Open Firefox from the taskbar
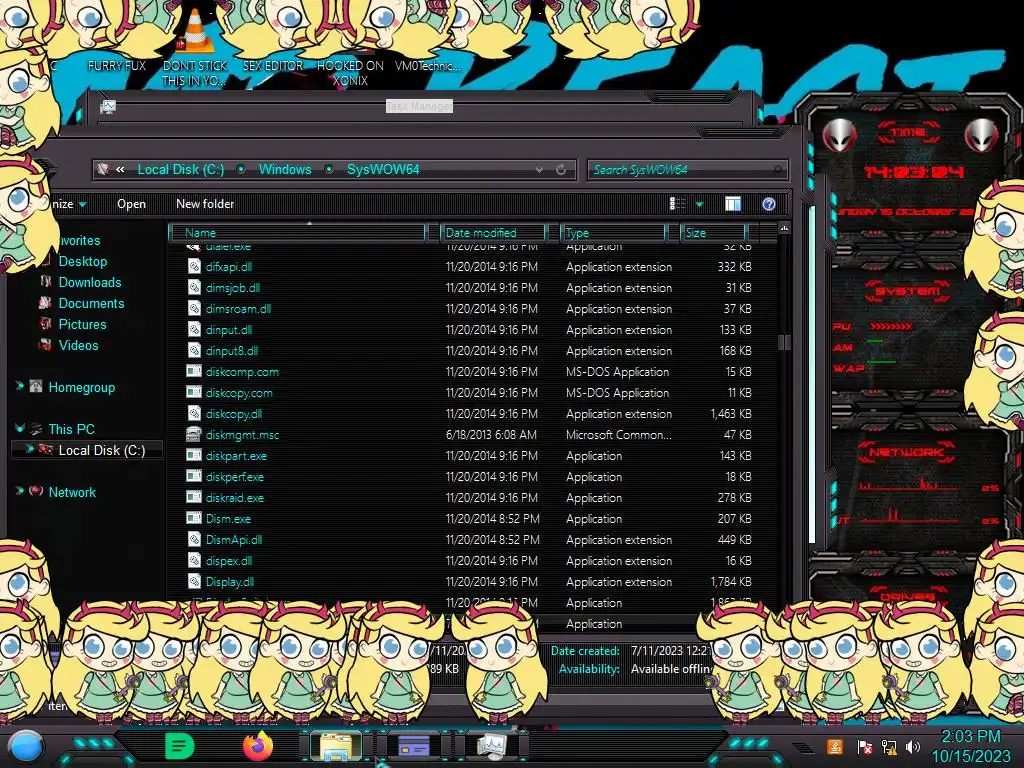1024x768 pixels. click(x=258, y=746)
